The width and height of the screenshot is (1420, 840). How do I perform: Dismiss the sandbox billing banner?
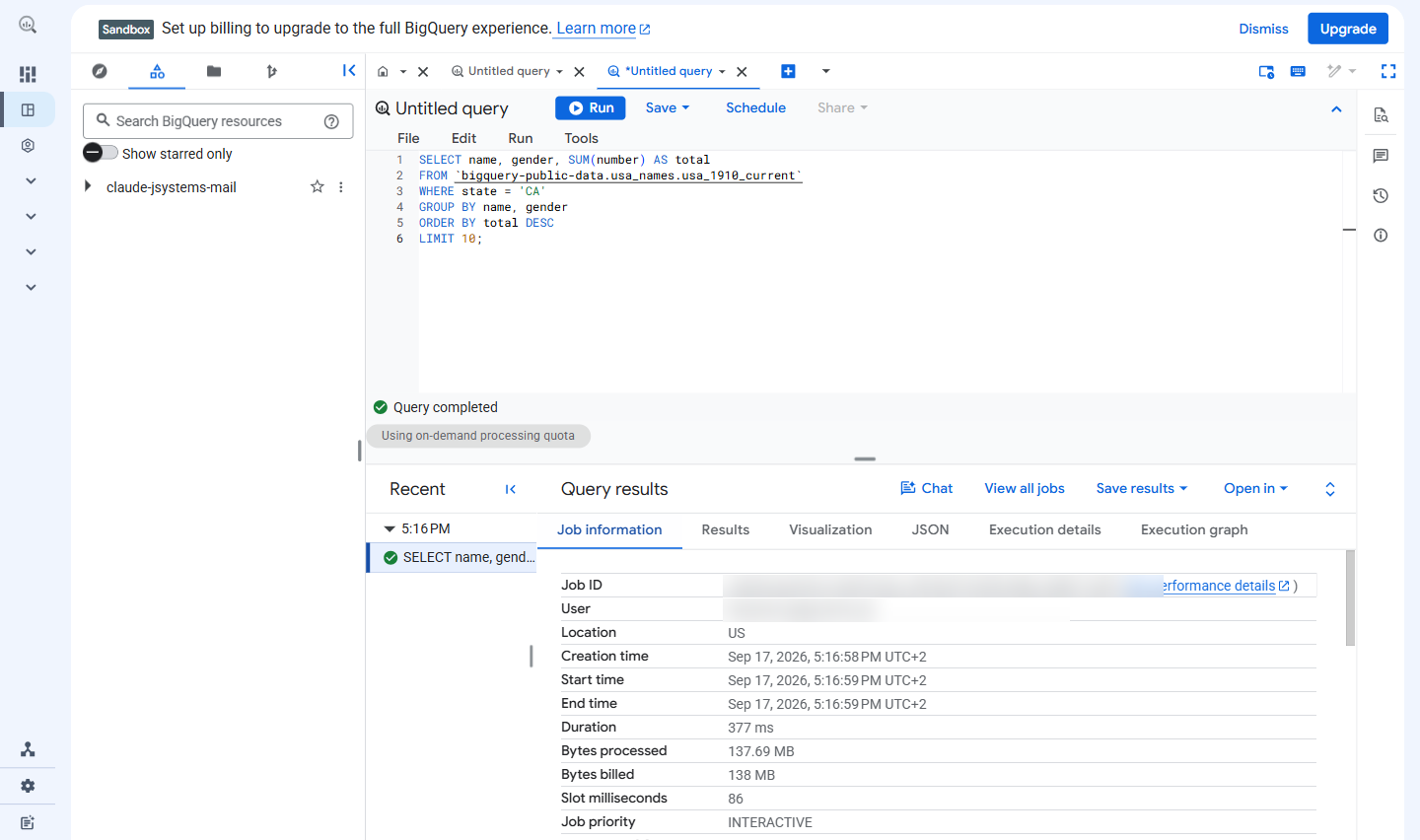point(1263,29)
